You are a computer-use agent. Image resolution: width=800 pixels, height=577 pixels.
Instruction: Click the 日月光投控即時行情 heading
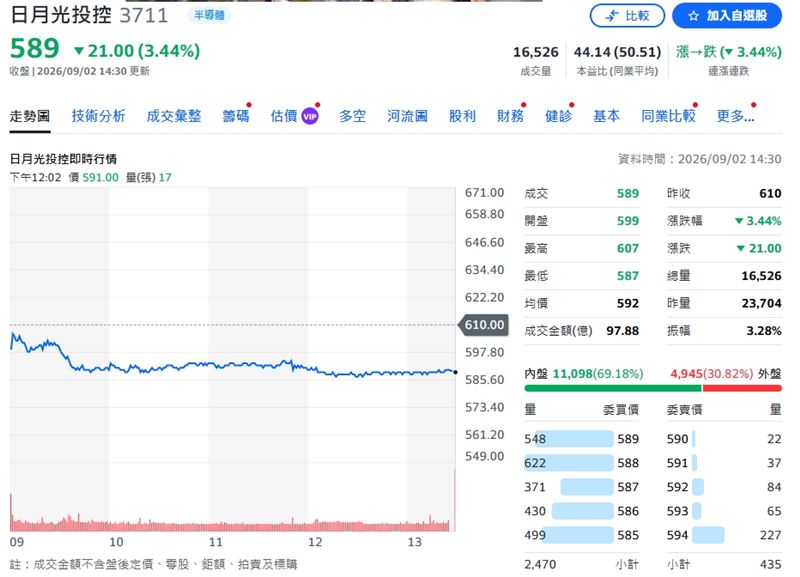click(63, 159)
